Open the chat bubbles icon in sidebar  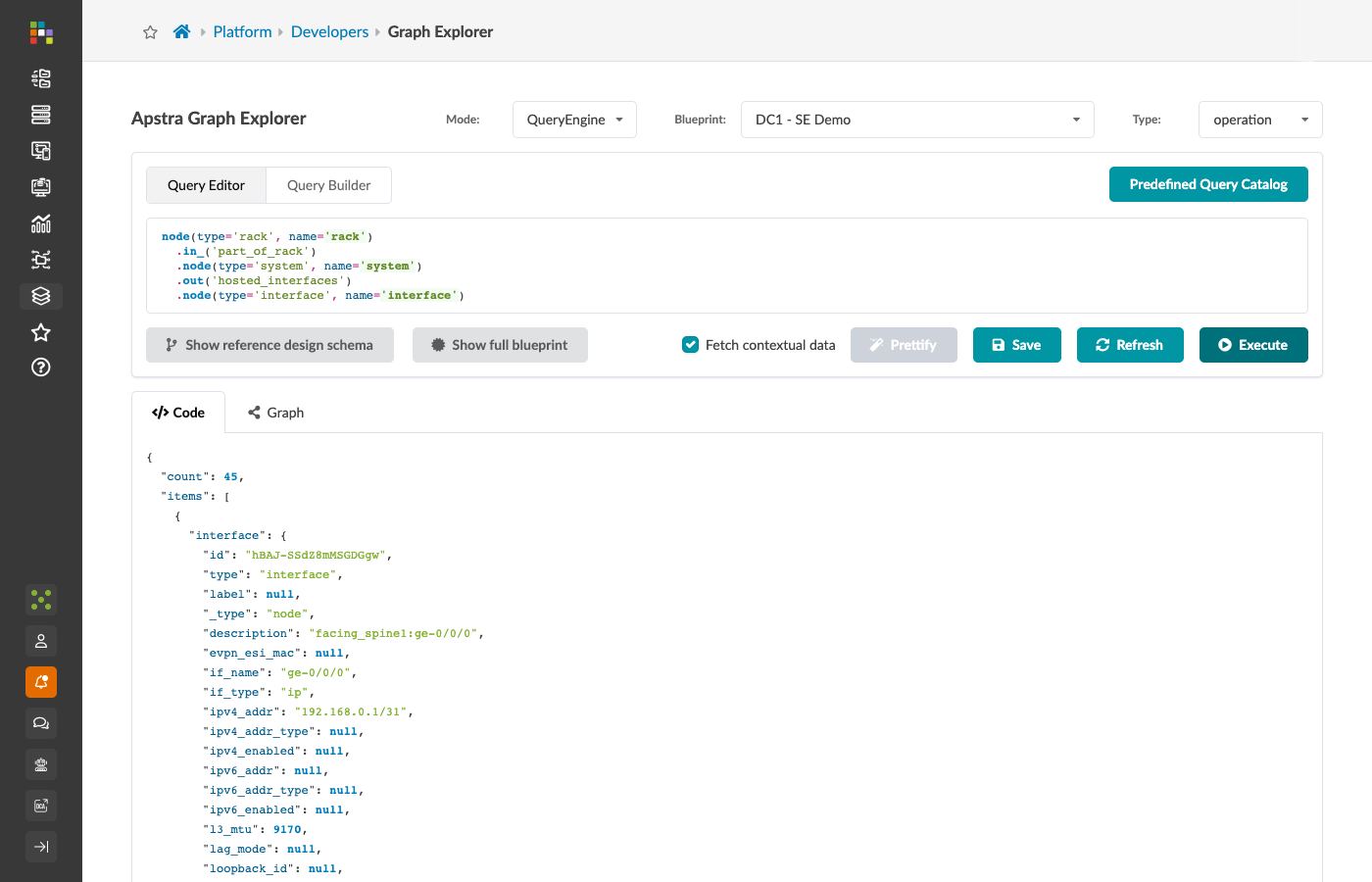coord(41,723)
